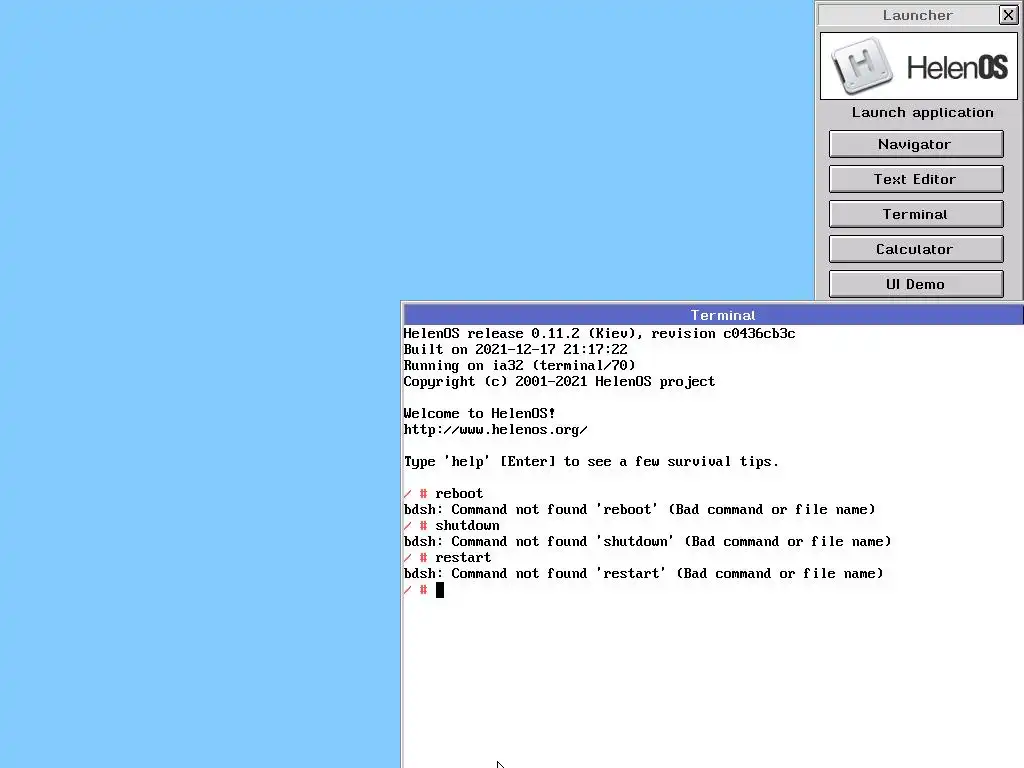The width and height of the screenshot is (1024, 768).
Task: Click the 'Welcome to HelenOS!' line
Action: (x=479, y=413)
